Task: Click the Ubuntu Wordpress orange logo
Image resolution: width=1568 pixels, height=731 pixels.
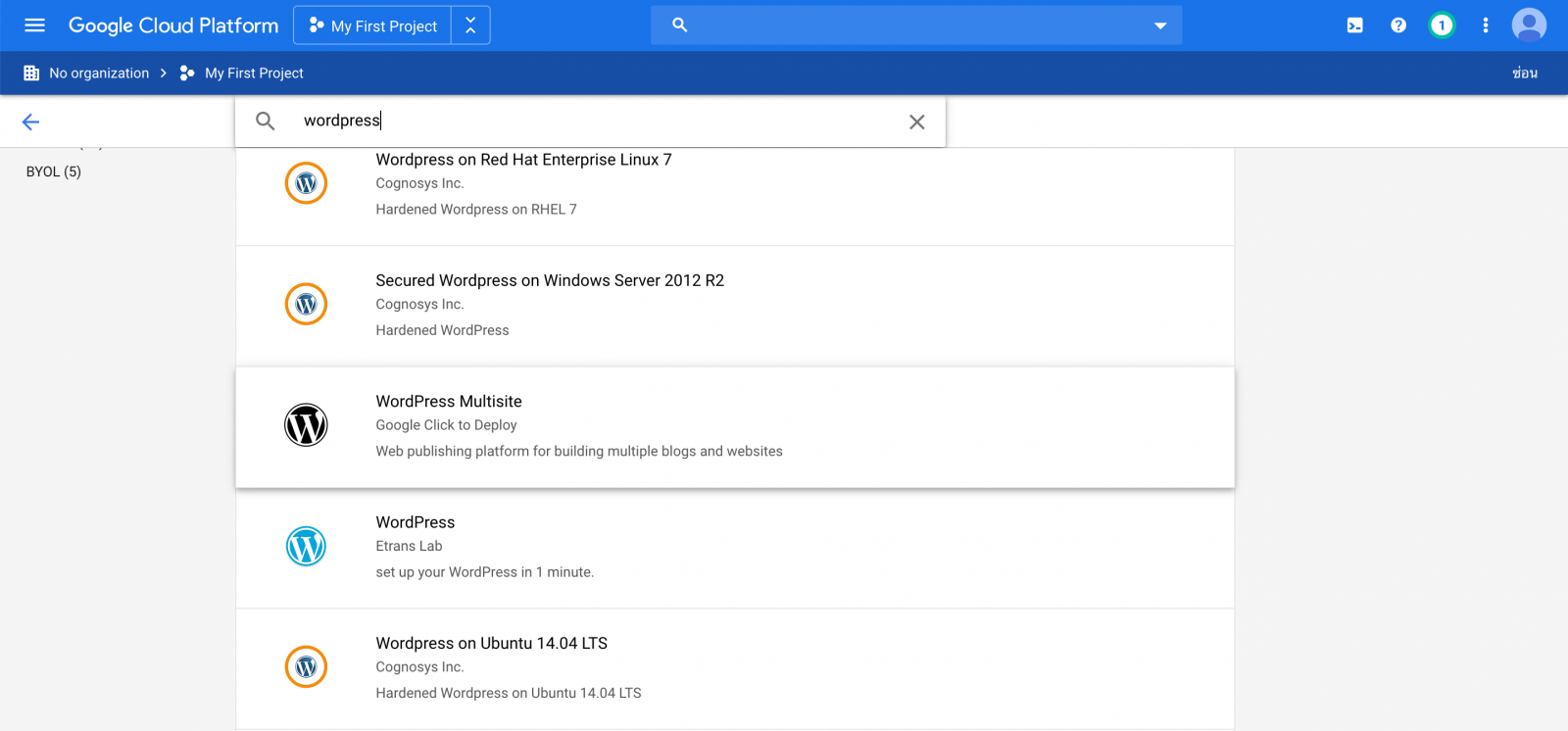Action: pyautogui.click(x=306, y=667)
